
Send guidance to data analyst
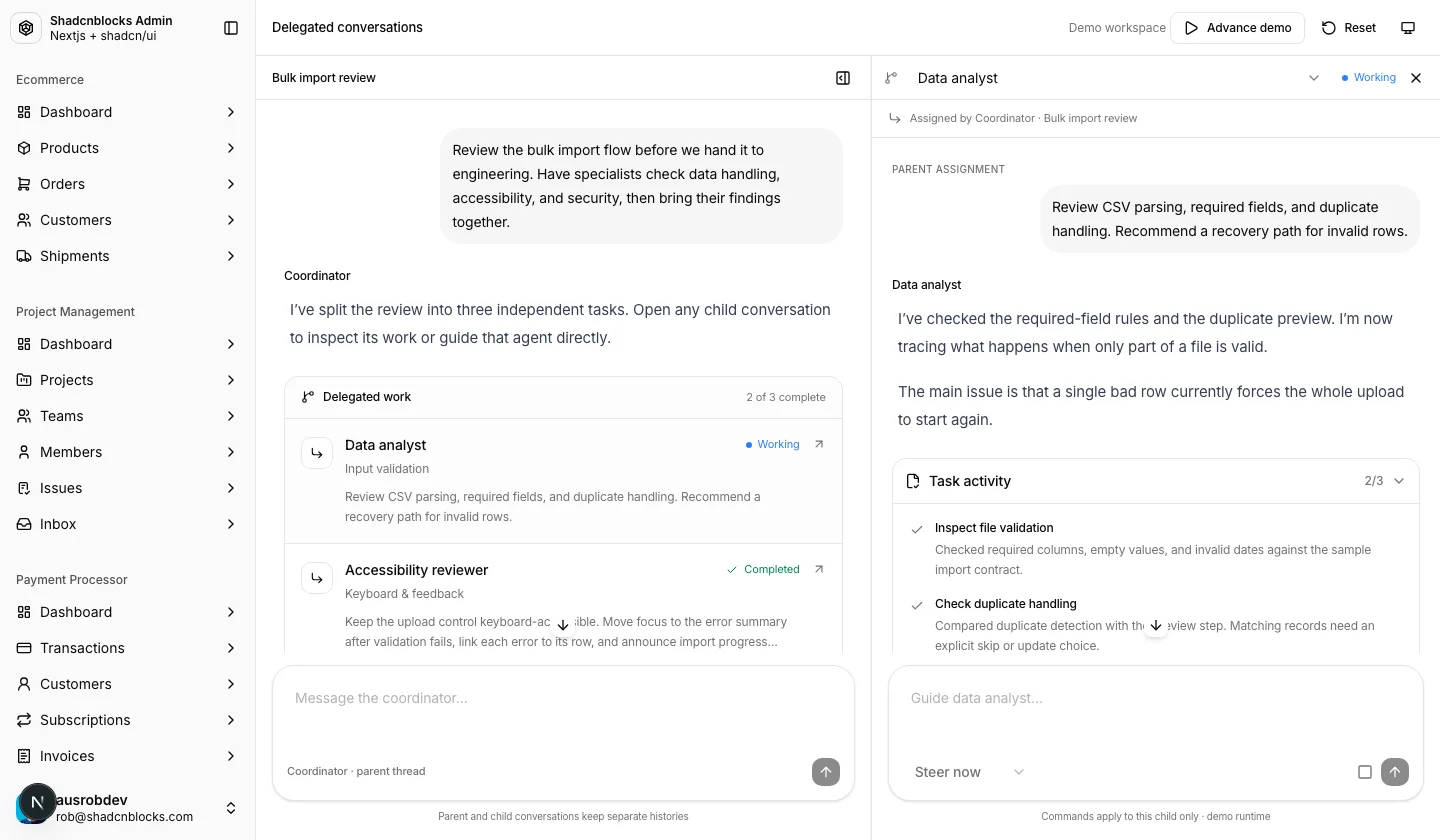[1394, 771]
